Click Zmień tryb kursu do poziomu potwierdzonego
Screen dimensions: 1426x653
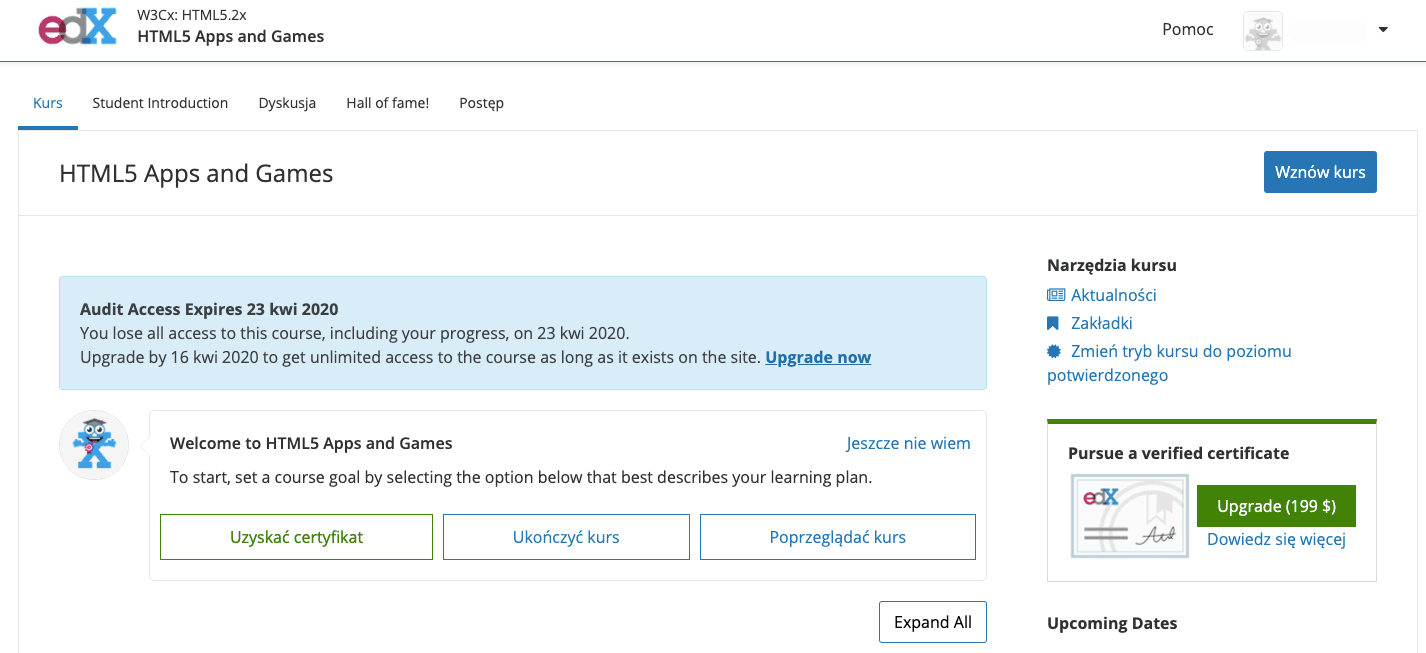point(1169,363)
